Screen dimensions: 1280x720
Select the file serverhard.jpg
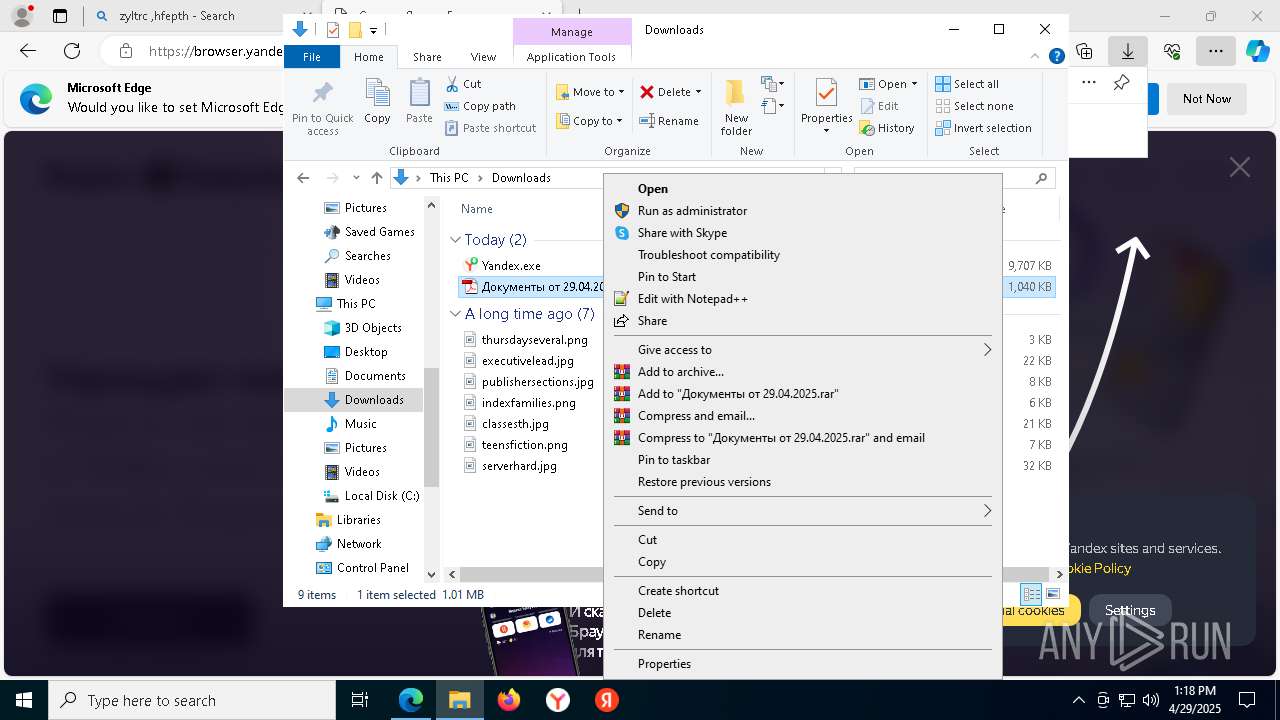(519, 466)
